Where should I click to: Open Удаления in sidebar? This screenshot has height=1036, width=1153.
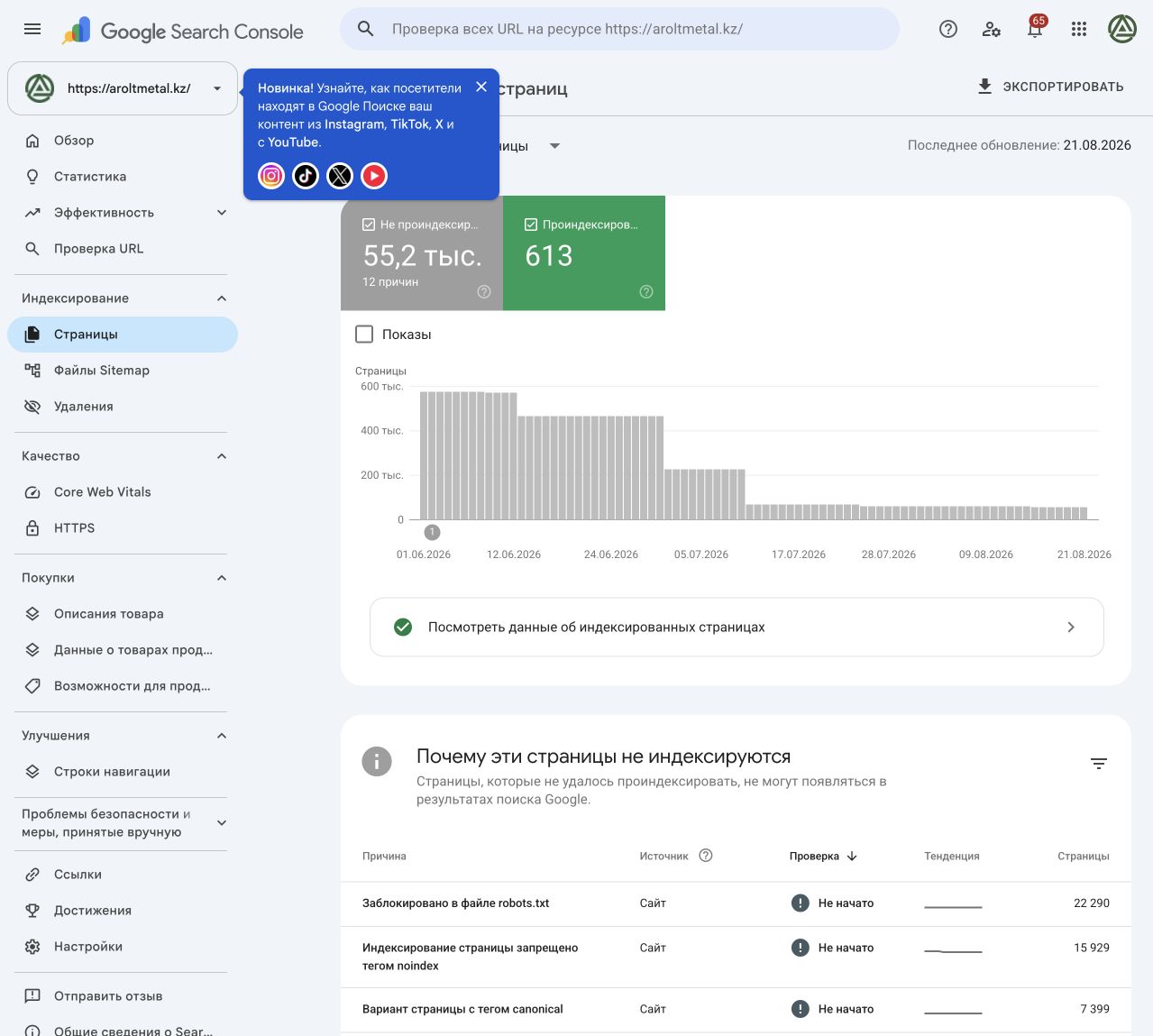coord(123,407)
